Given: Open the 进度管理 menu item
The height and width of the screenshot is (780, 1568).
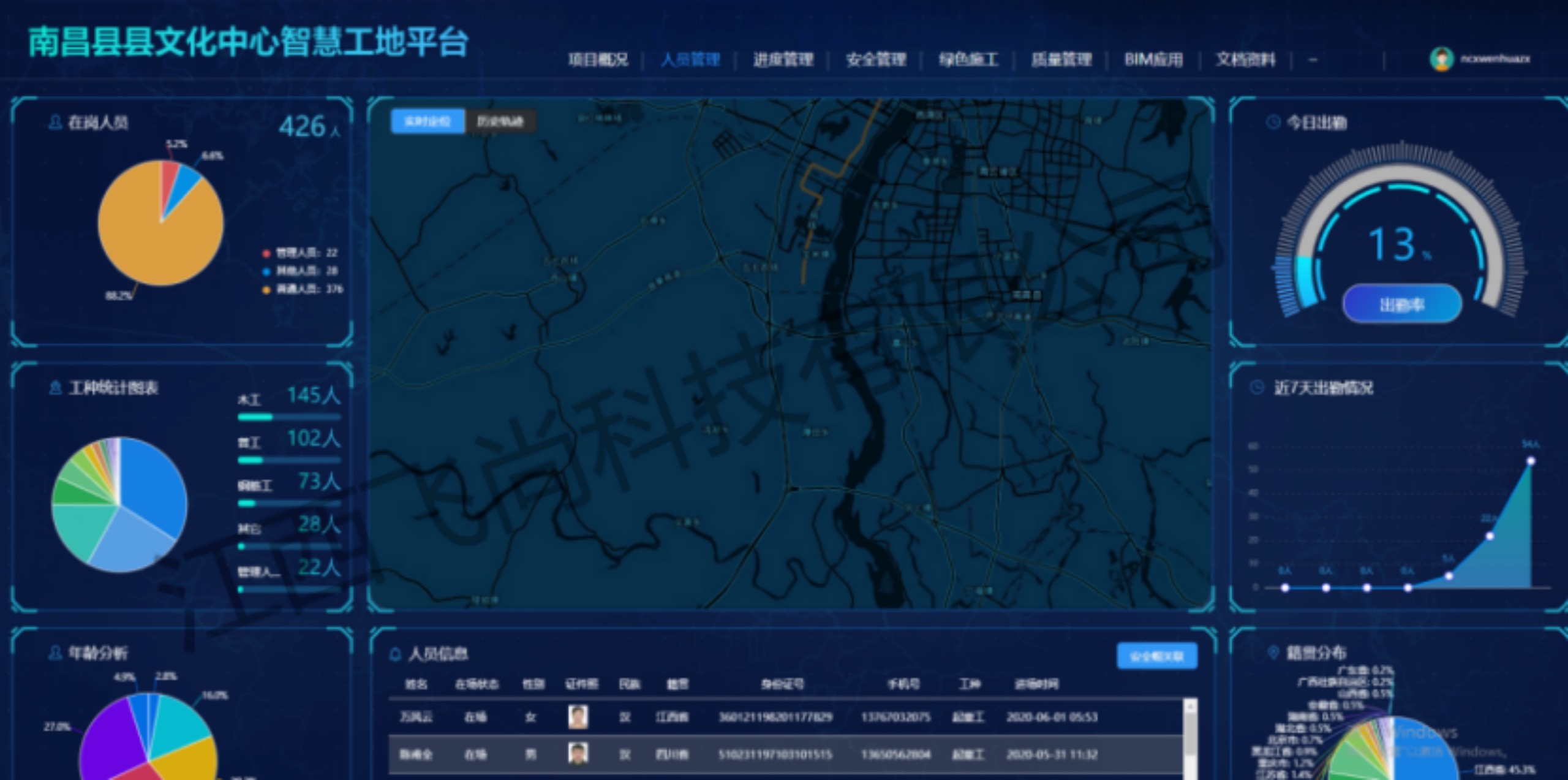Looking at the screenshot, I should click(783, 59).
